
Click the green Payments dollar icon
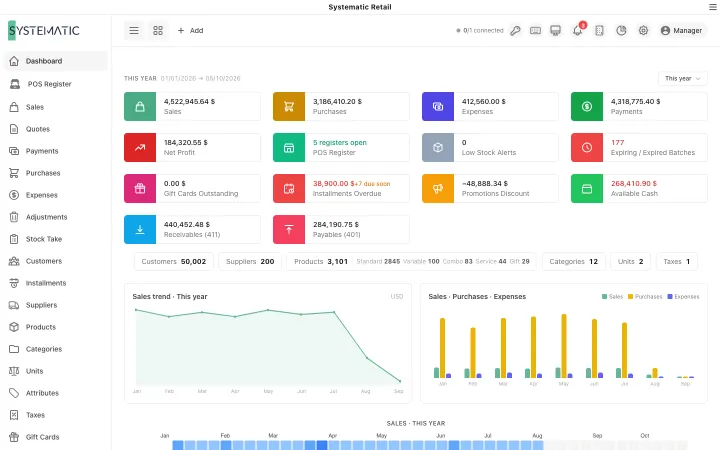click(587, 107)
